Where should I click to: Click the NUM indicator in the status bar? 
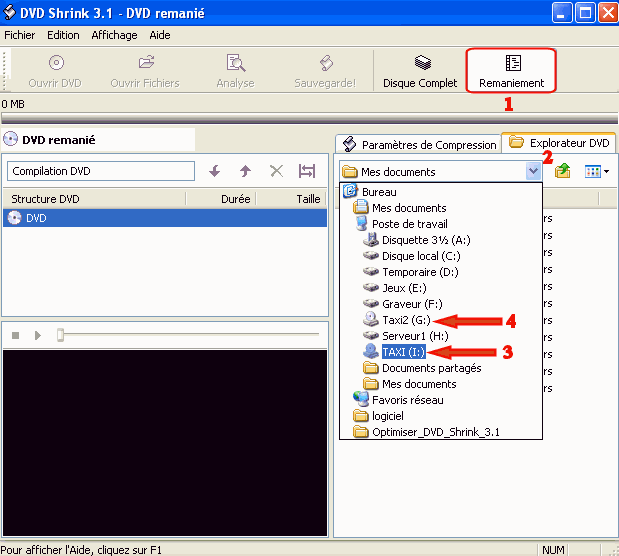click(553, 550)
